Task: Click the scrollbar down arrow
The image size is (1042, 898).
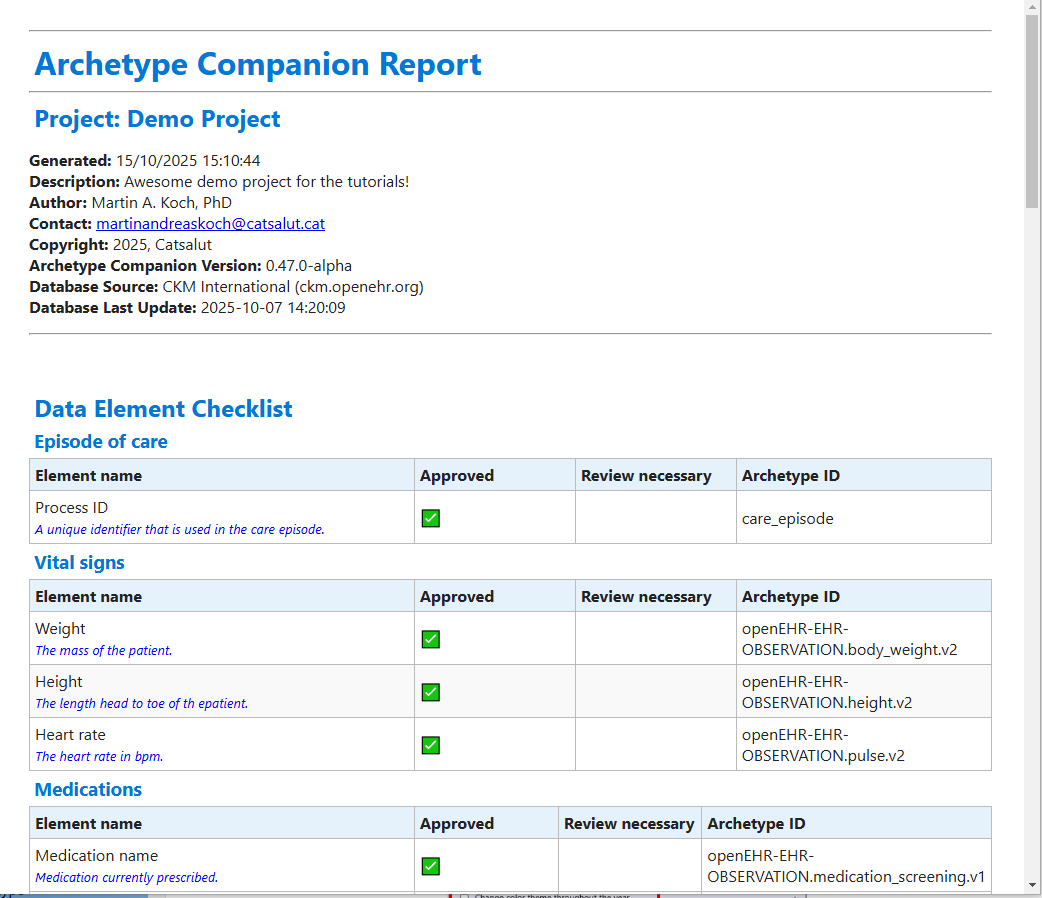Action: click(x=1033, y=884)
